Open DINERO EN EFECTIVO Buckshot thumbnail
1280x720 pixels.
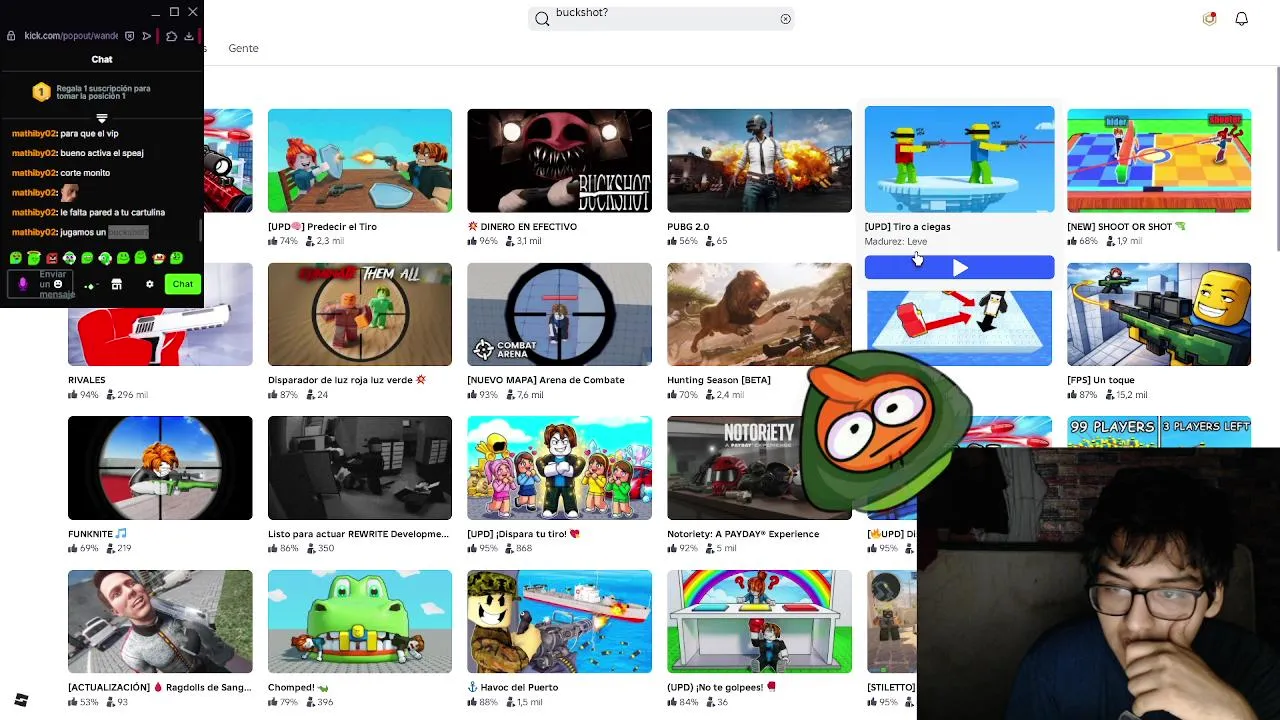(x=559, y=160)
